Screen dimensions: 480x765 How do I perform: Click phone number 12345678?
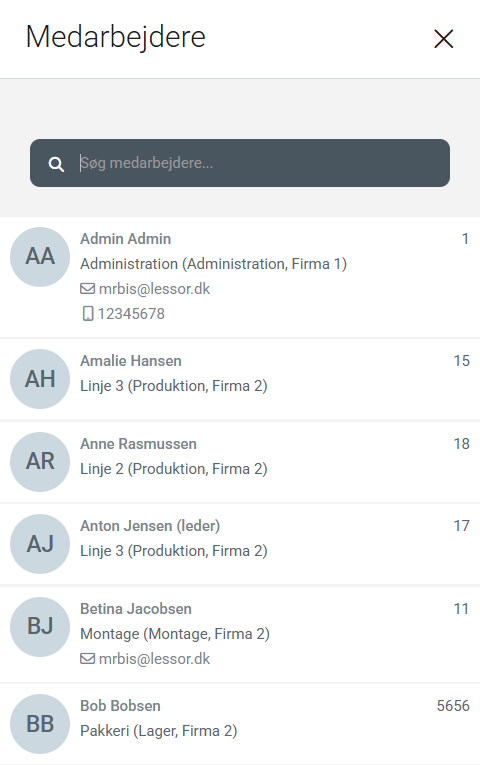pyautogui.click(x=131, y=314)
